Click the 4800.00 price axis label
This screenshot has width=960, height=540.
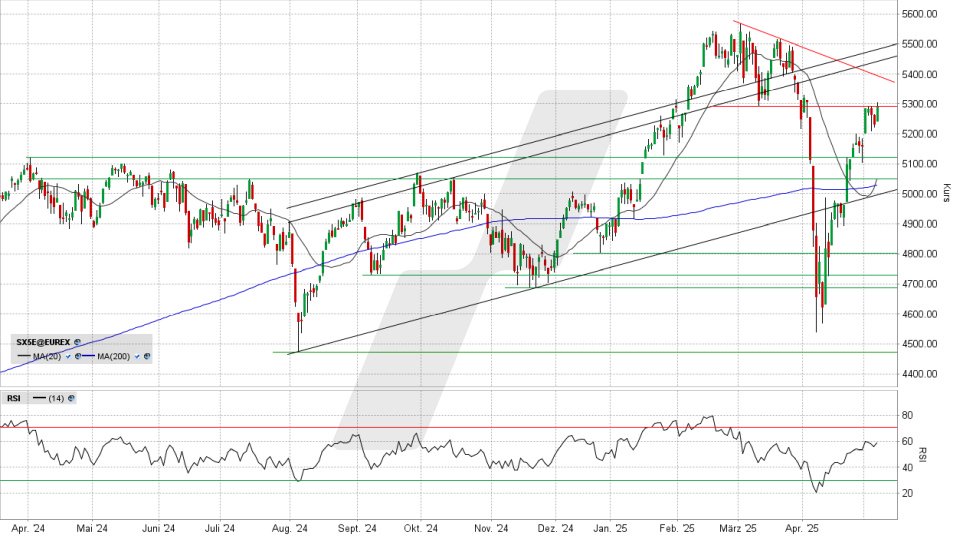pyautogui.click(x=920, y=254)
